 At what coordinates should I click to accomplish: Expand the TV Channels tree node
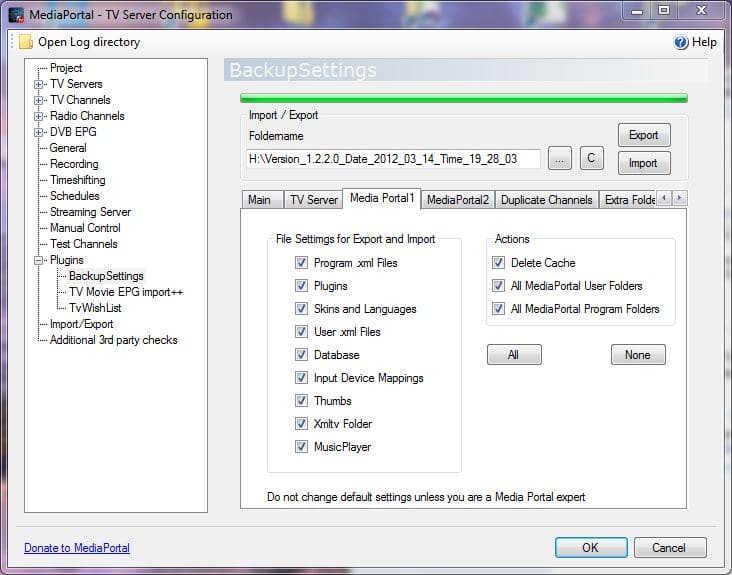pos(39,100)
